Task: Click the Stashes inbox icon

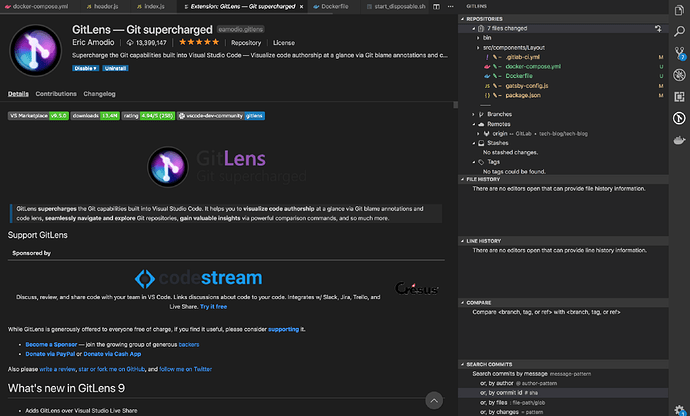Action: click(x=481, y=143)
